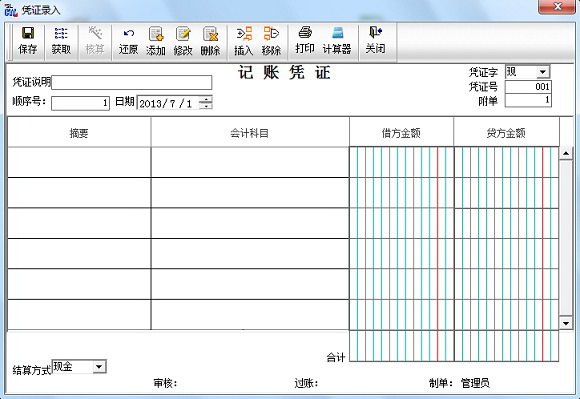The image size is (580, 399).
Task: Click the grid scrollbar down arrow
Action: coord(566,323)
